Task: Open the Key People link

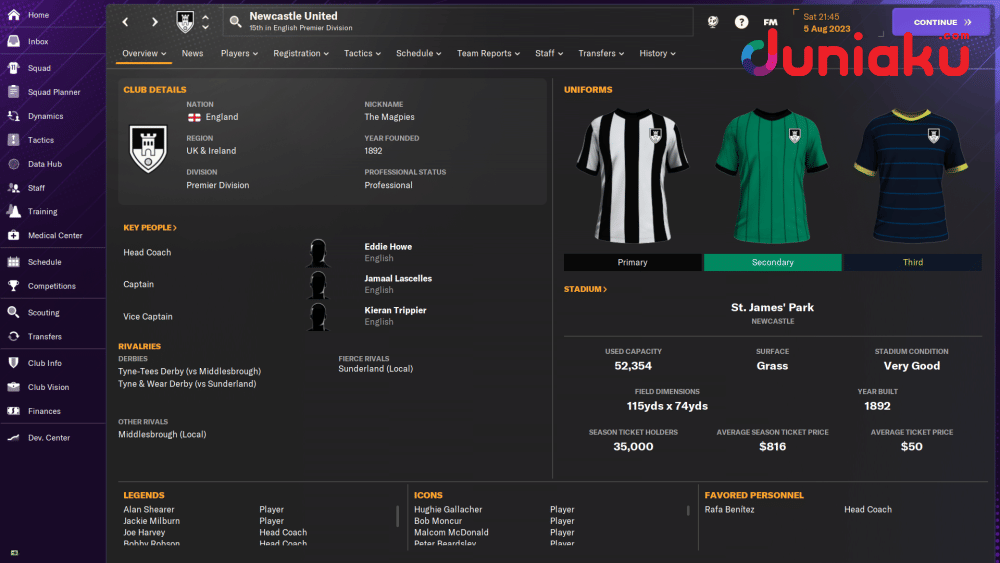Action: click(150, 228)
